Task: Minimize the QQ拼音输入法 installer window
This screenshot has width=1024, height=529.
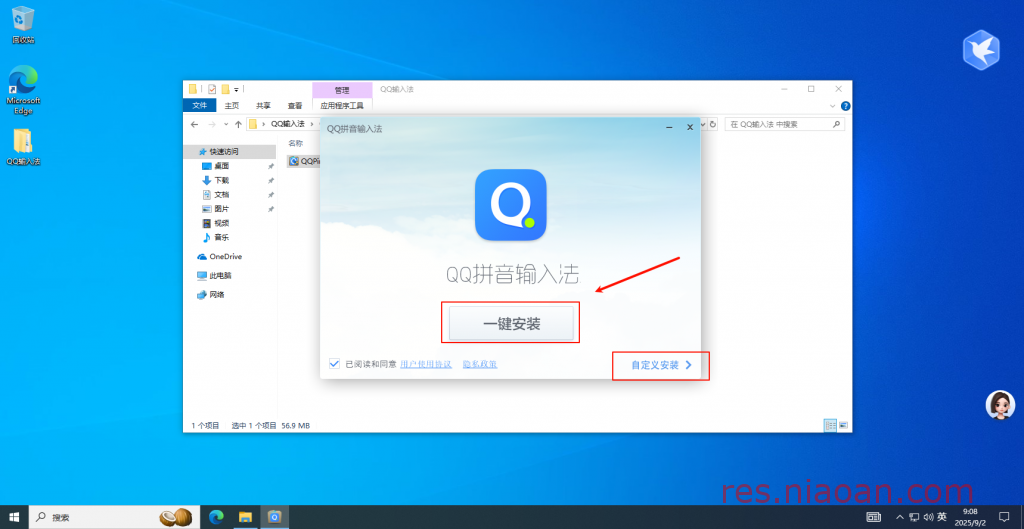Action: tap(669, 128)
